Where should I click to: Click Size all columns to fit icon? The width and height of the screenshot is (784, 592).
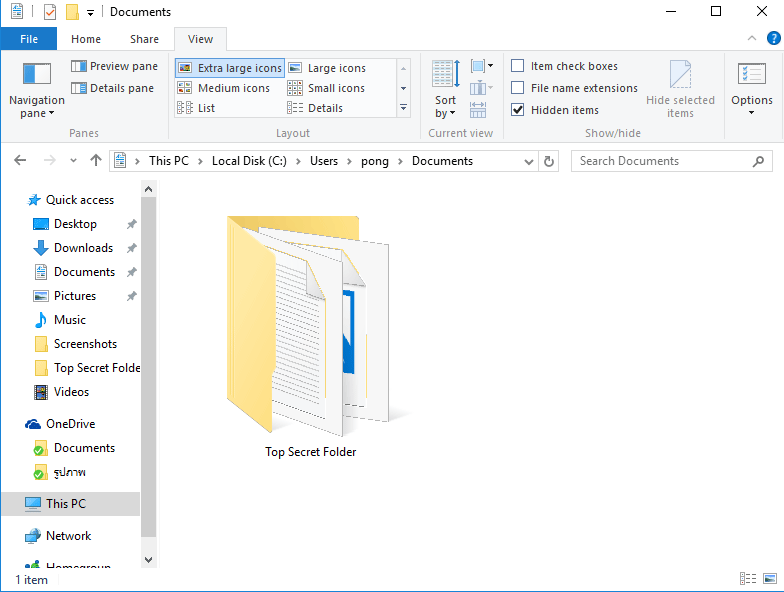pos(478,110)
